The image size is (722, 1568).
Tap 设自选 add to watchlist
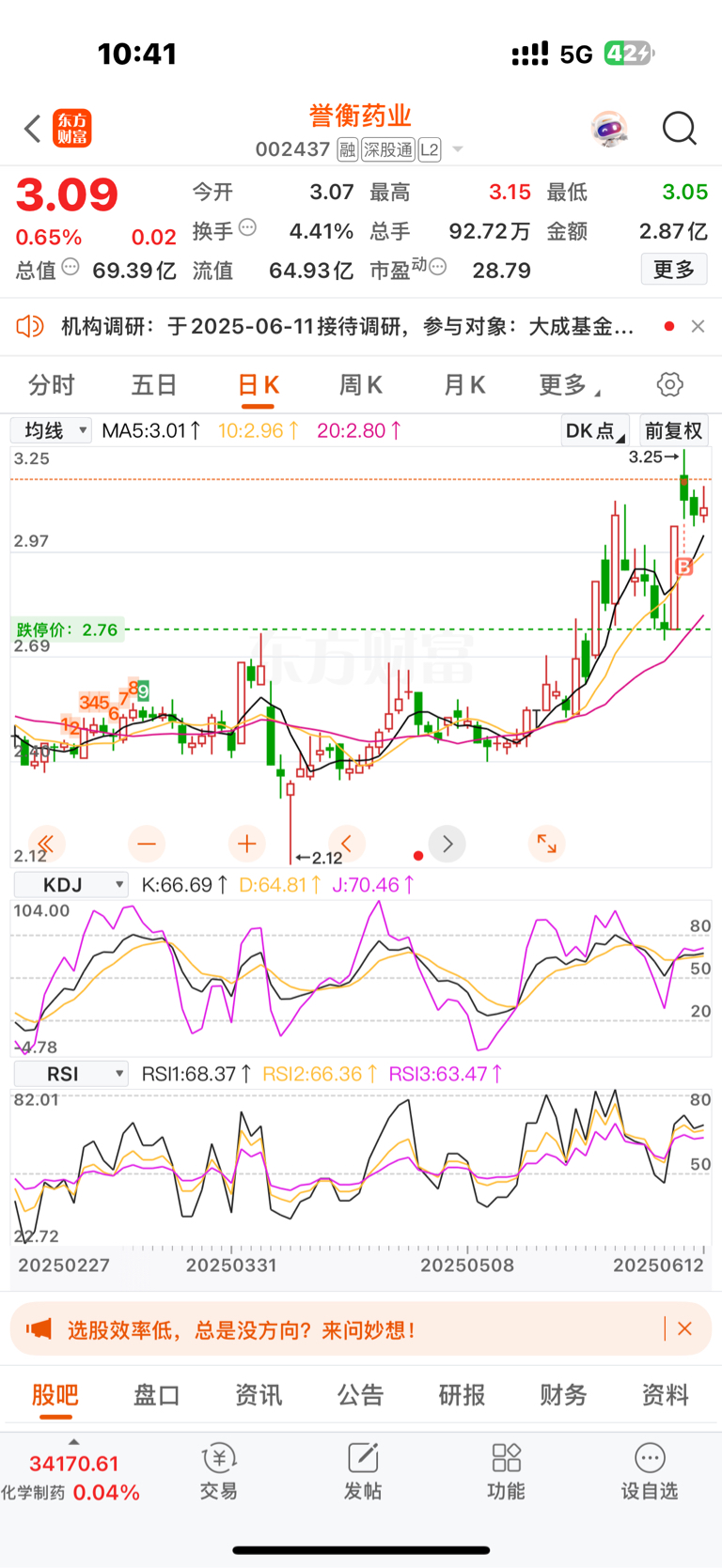click(x=650, y=1472)
